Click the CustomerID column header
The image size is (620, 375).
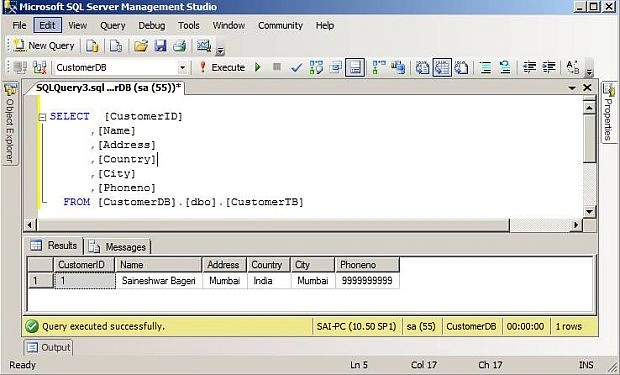[x=84, y=265]
